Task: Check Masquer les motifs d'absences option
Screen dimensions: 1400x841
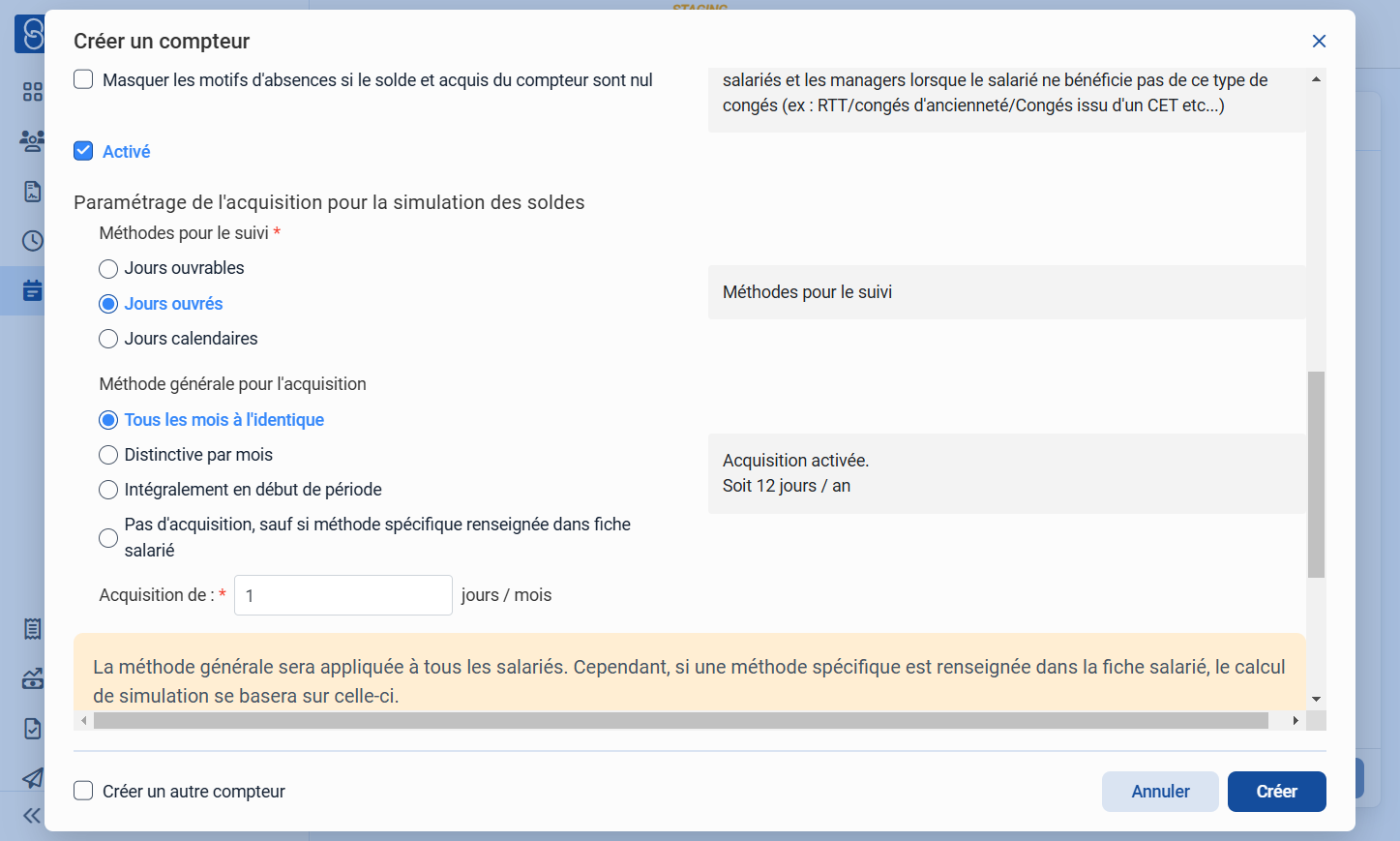Action: tap(83, 79)
